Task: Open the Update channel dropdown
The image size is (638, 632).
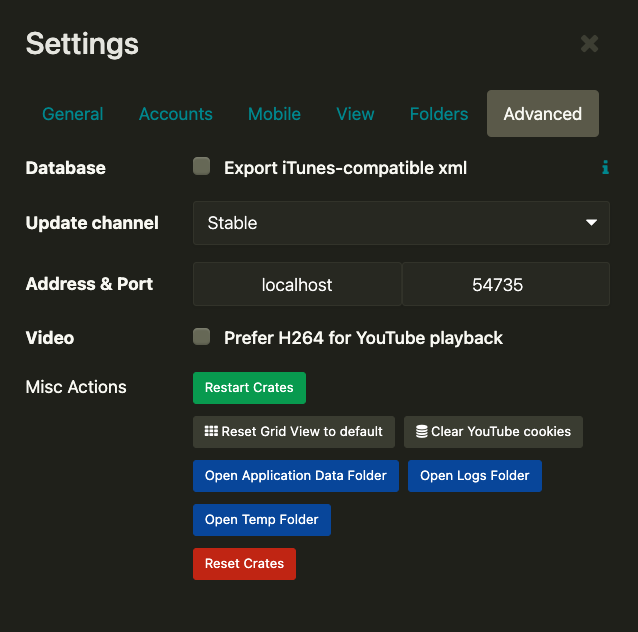Action: [400, 223]
